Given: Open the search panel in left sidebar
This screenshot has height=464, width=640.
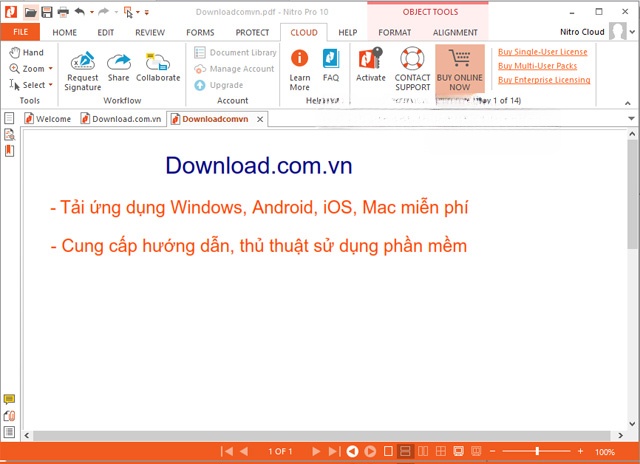Looking at the screenshot, I should [9, 135].
